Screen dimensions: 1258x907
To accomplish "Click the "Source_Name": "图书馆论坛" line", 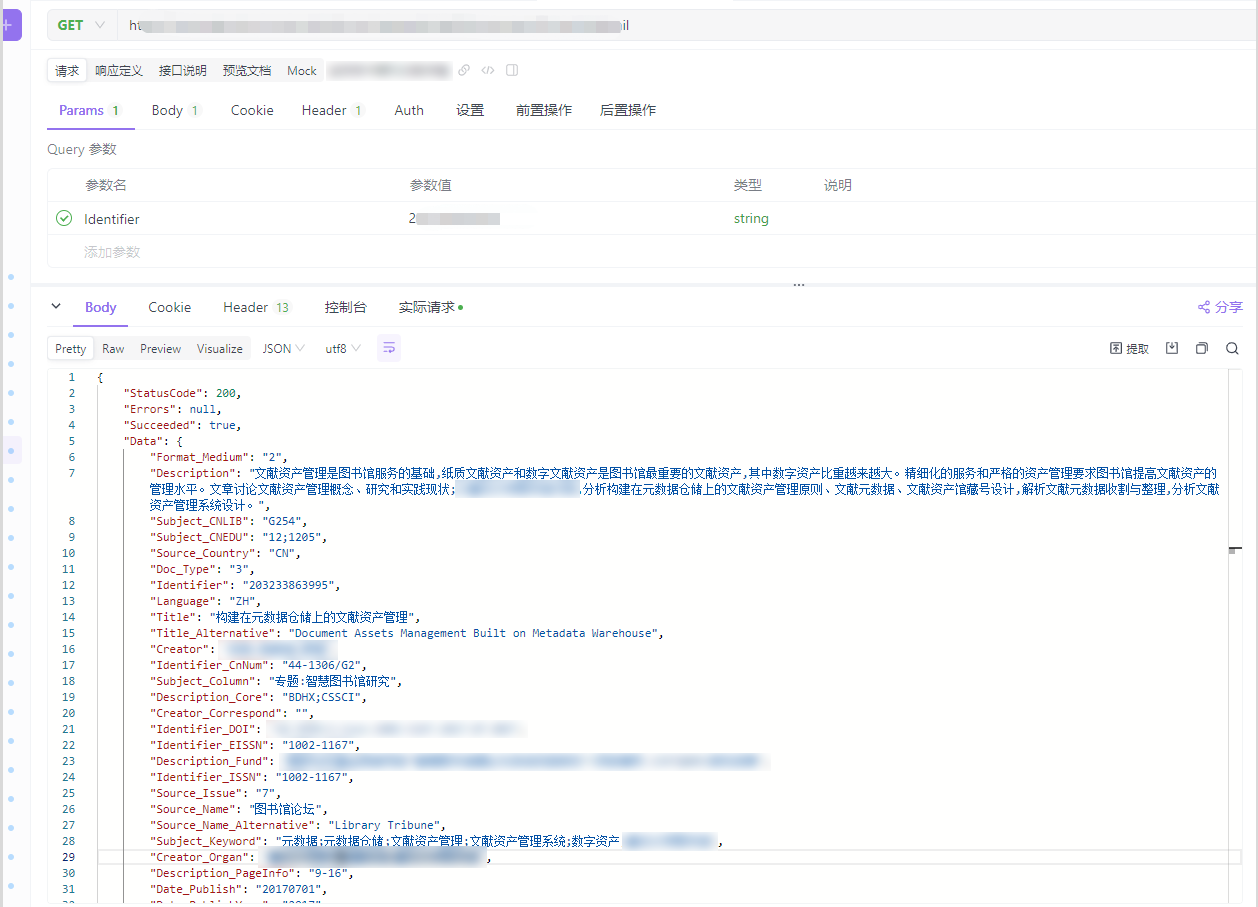I will point(238,809).
